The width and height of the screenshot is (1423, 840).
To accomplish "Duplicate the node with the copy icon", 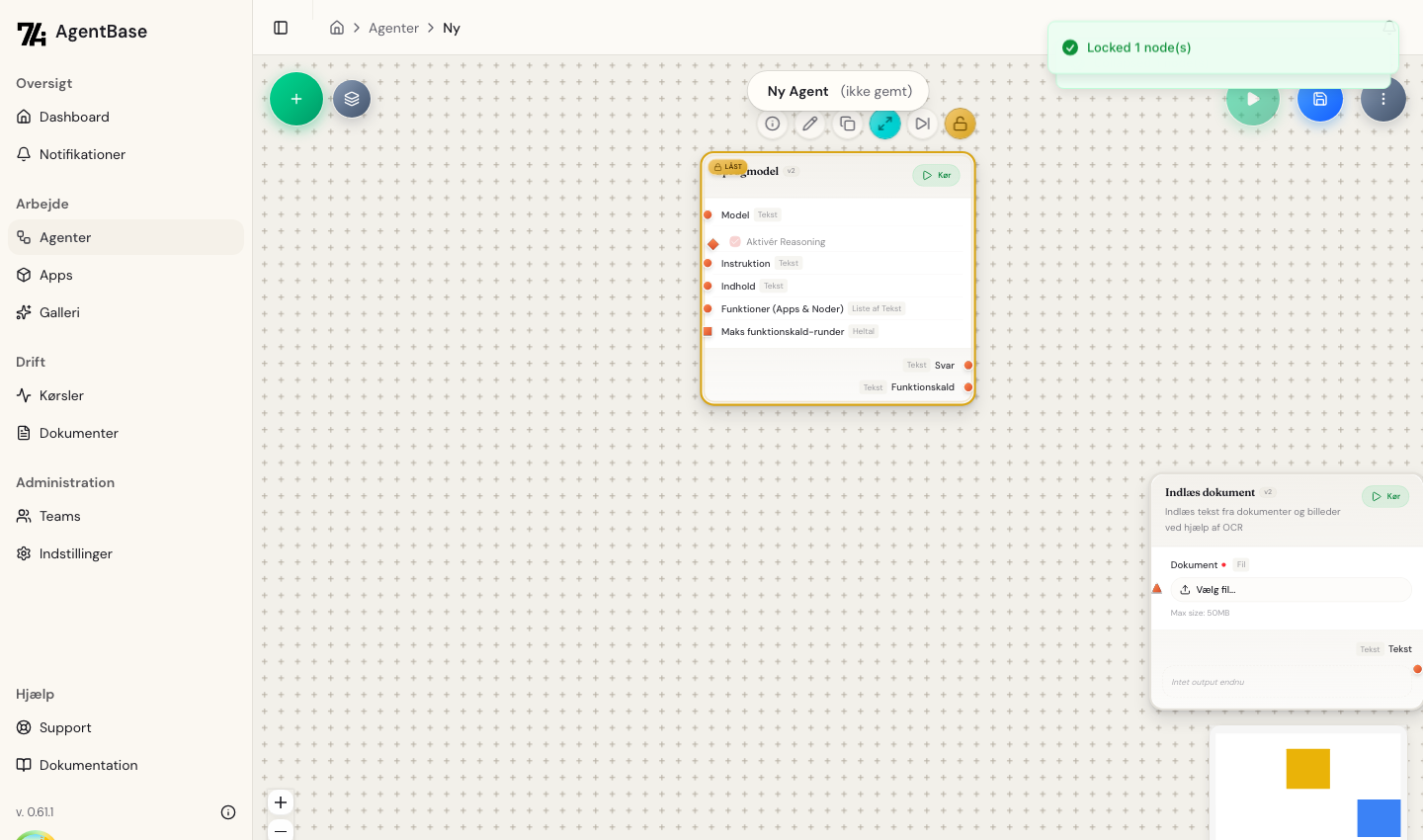I will [x=848, y=124].
